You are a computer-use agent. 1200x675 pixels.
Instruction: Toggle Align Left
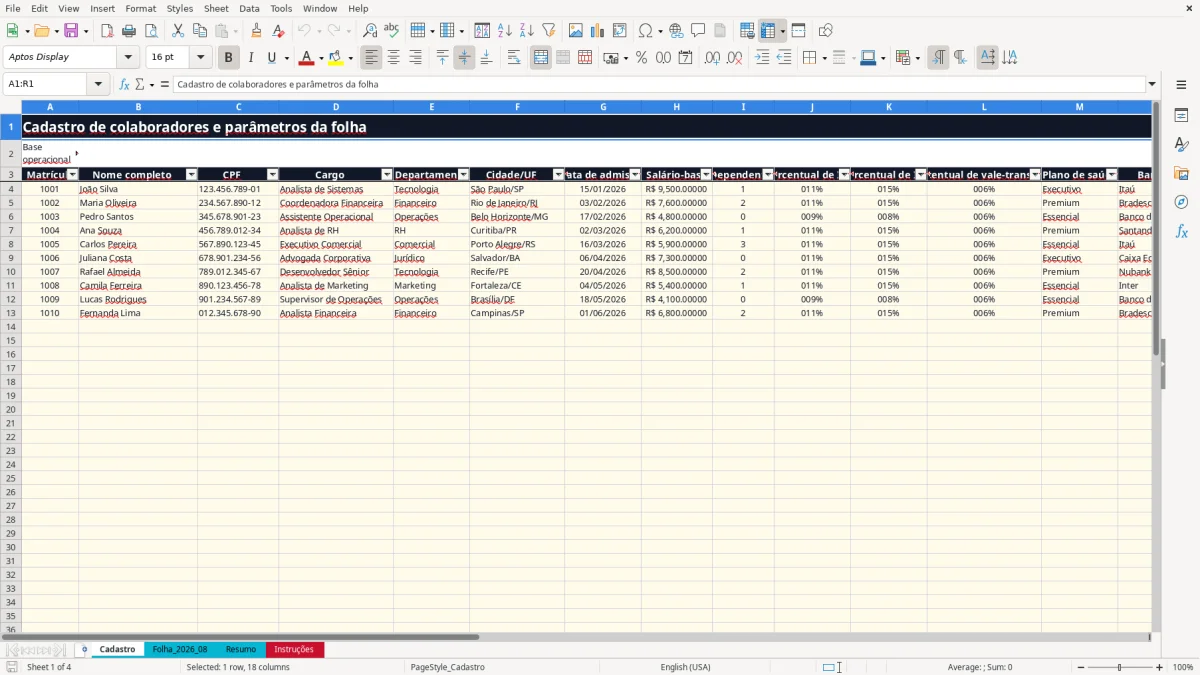tap(371, 58)
